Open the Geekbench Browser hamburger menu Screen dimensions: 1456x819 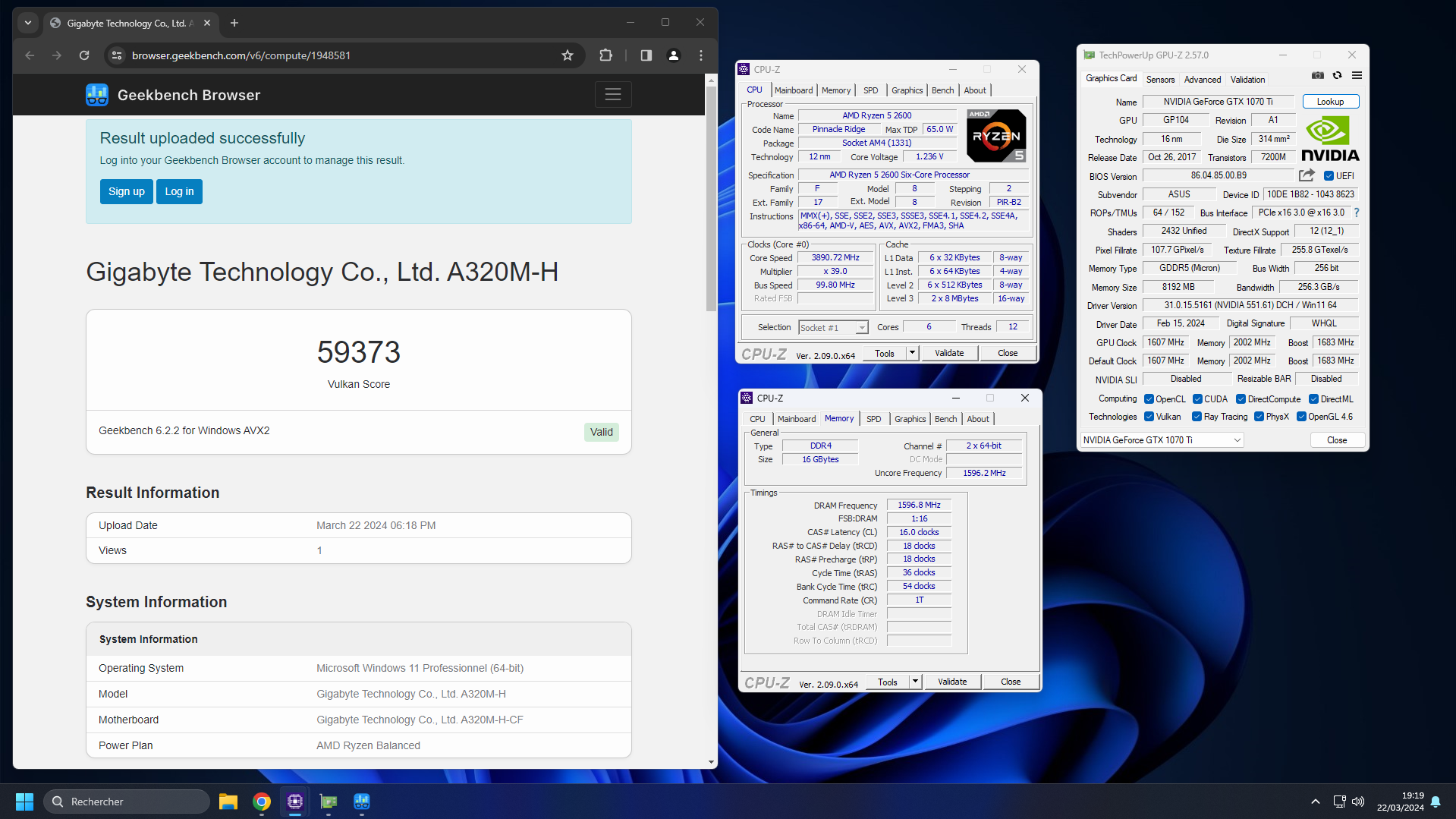pos(613,95)
